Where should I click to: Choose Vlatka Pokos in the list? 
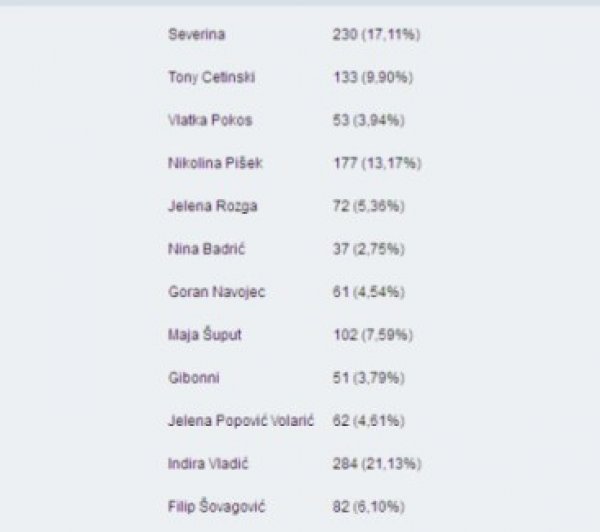pos(210,120)
